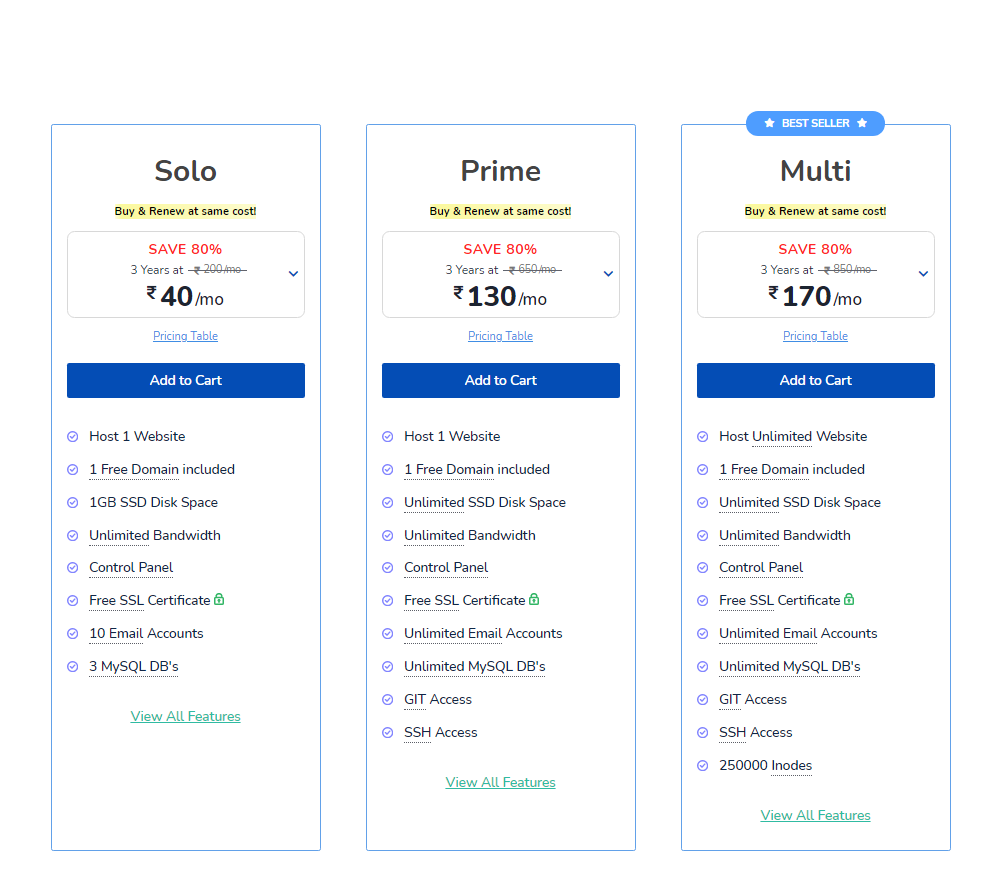994x876 pixels.
Task: Add the Multi plan to cart
Action: [816, 380]
